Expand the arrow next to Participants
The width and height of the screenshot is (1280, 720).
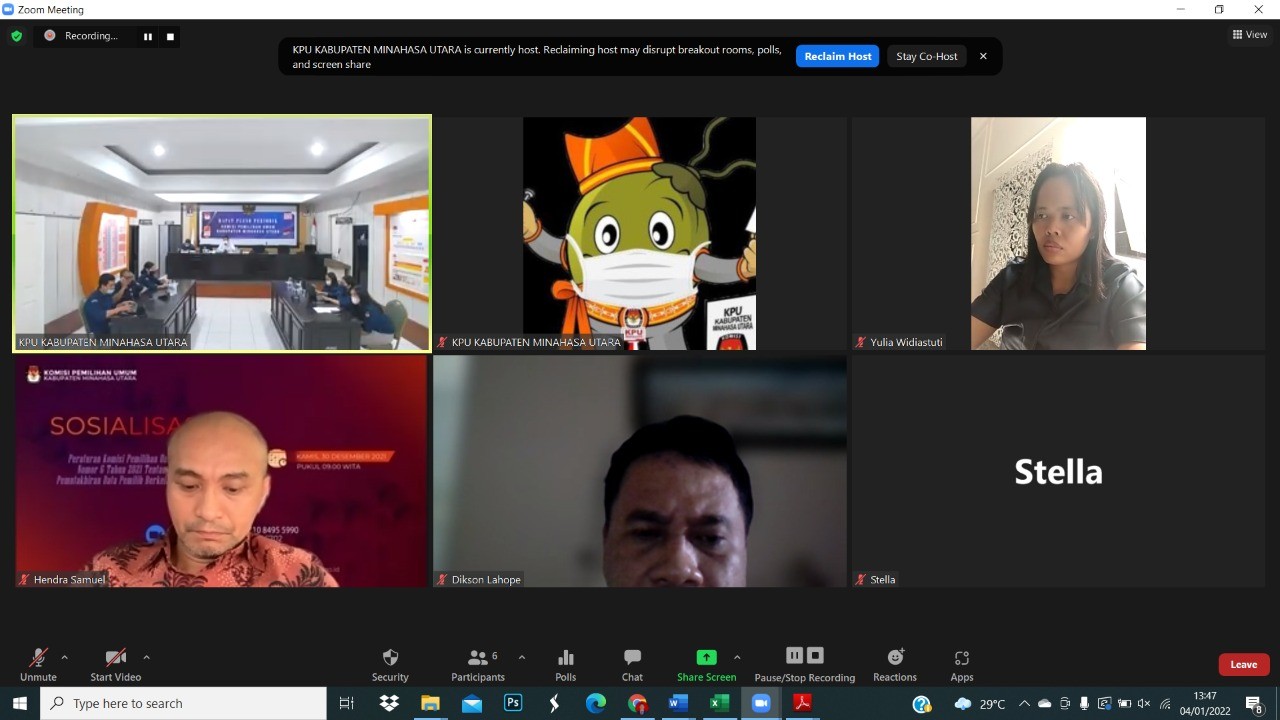coord(521,657)
